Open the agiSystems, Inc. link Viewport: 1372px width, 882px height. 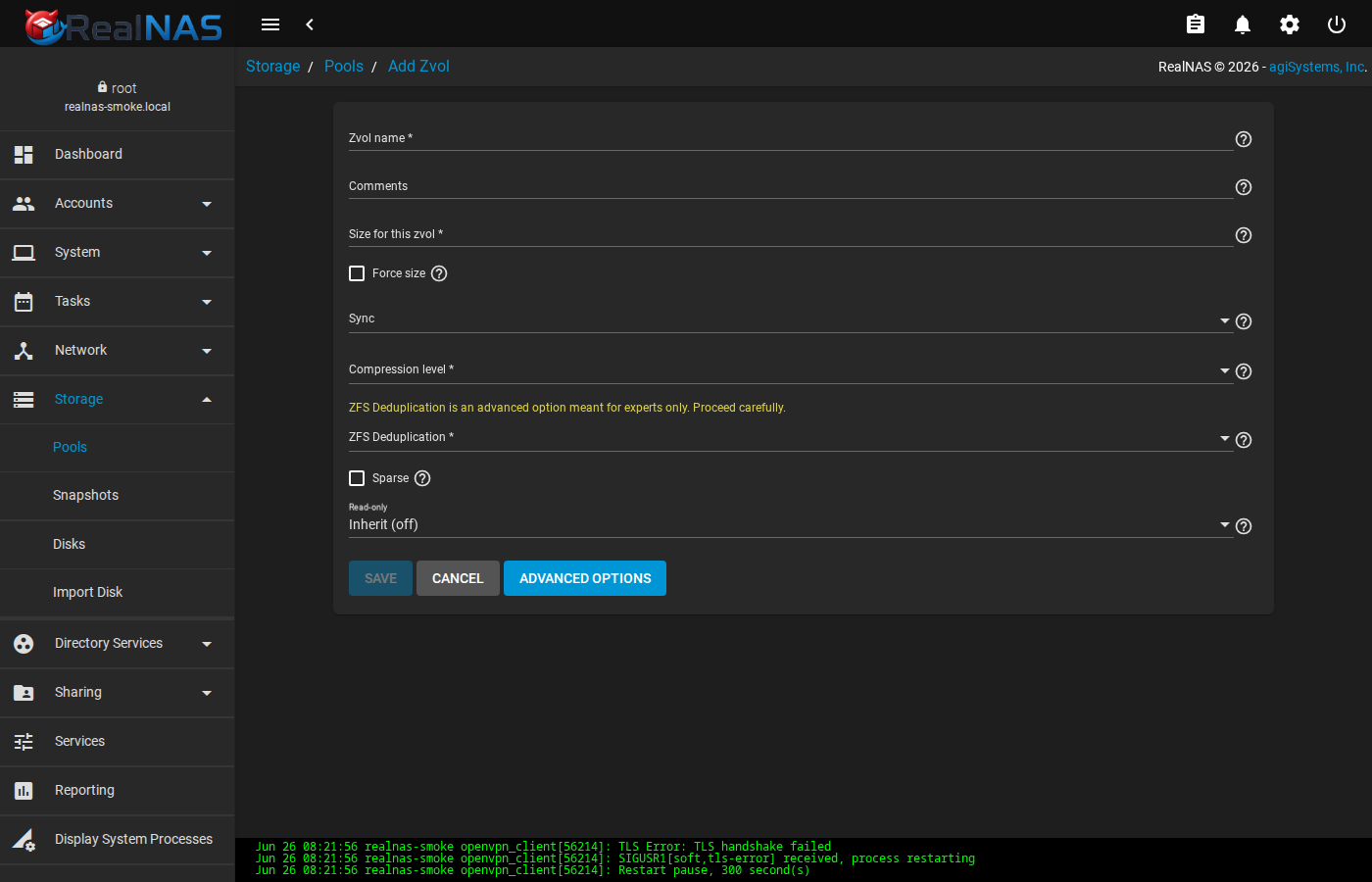(1317, 67)
